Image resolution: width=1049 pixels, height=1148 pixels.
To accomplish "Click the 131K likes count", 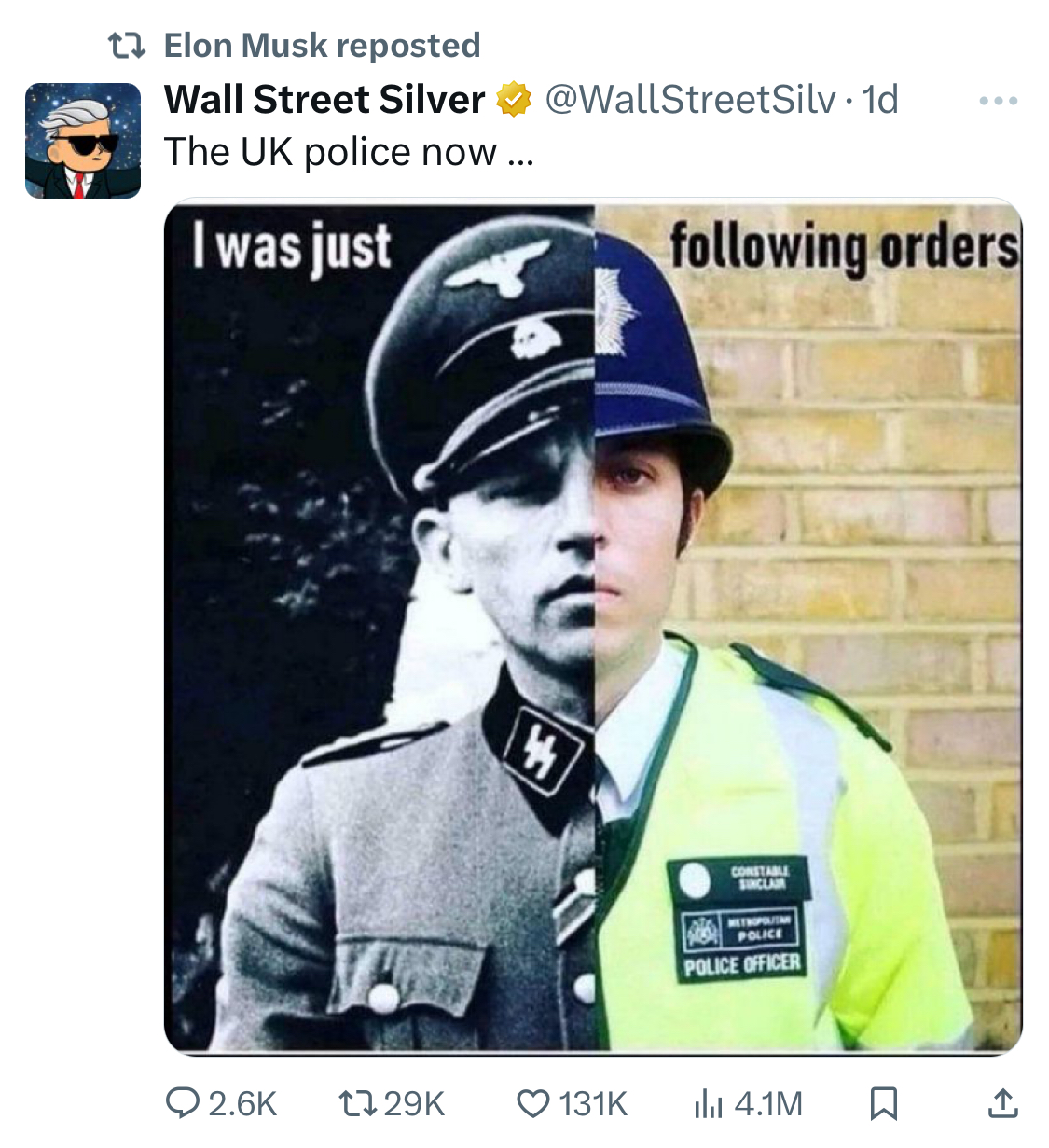I will tap(593, 1104).
